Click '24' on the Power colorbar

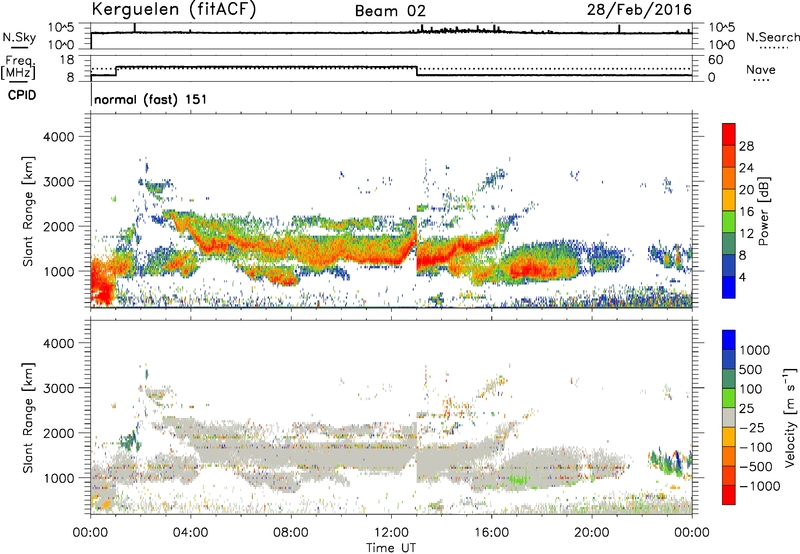(746, 168)
